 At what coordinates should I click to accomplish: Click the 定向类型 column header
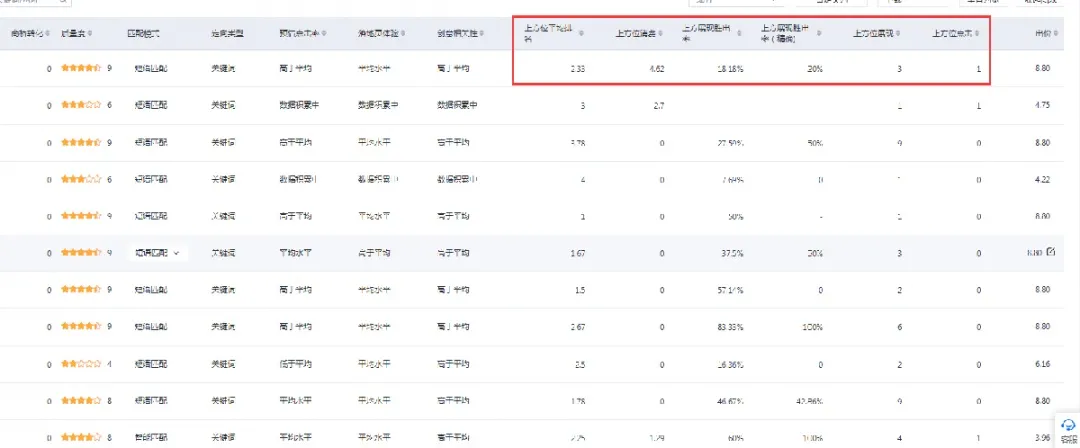click(227, 33)
